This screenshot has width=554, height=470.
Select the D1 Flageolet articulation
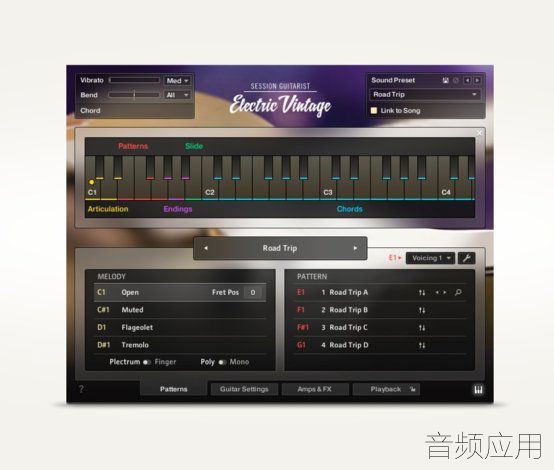coord(180,327)
